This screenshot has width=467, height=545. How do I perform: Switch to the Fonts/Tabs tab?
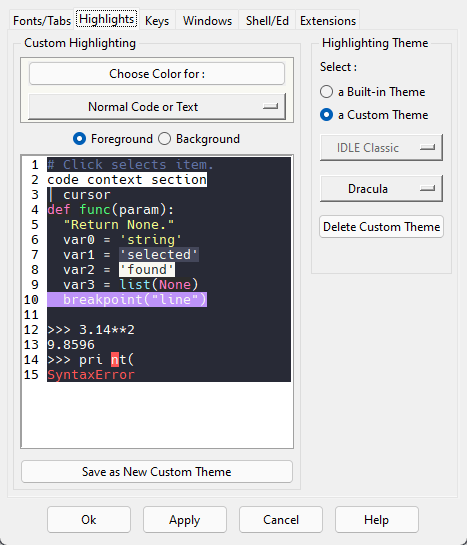tap(42, 21)
